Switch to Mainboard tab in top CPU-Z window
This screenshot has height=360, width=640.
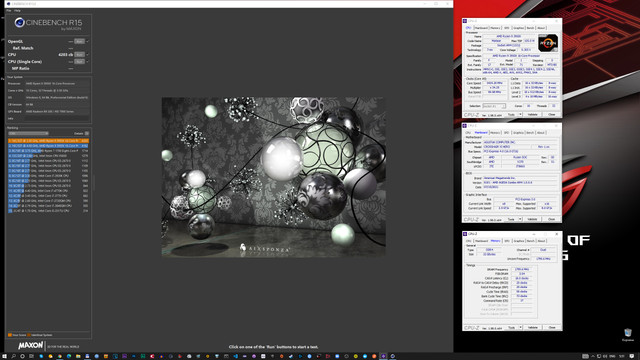pos(481,28)
